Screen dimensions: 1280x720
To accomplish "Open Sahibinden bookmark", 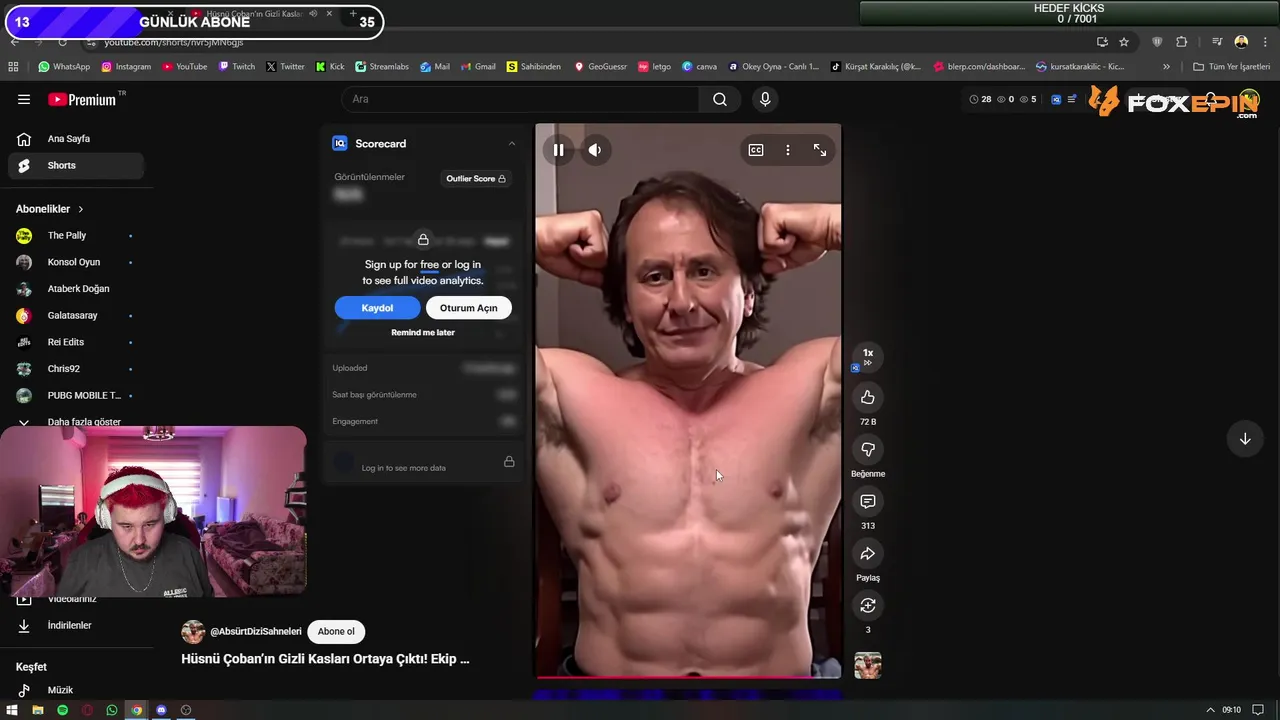I will point(534,67).
